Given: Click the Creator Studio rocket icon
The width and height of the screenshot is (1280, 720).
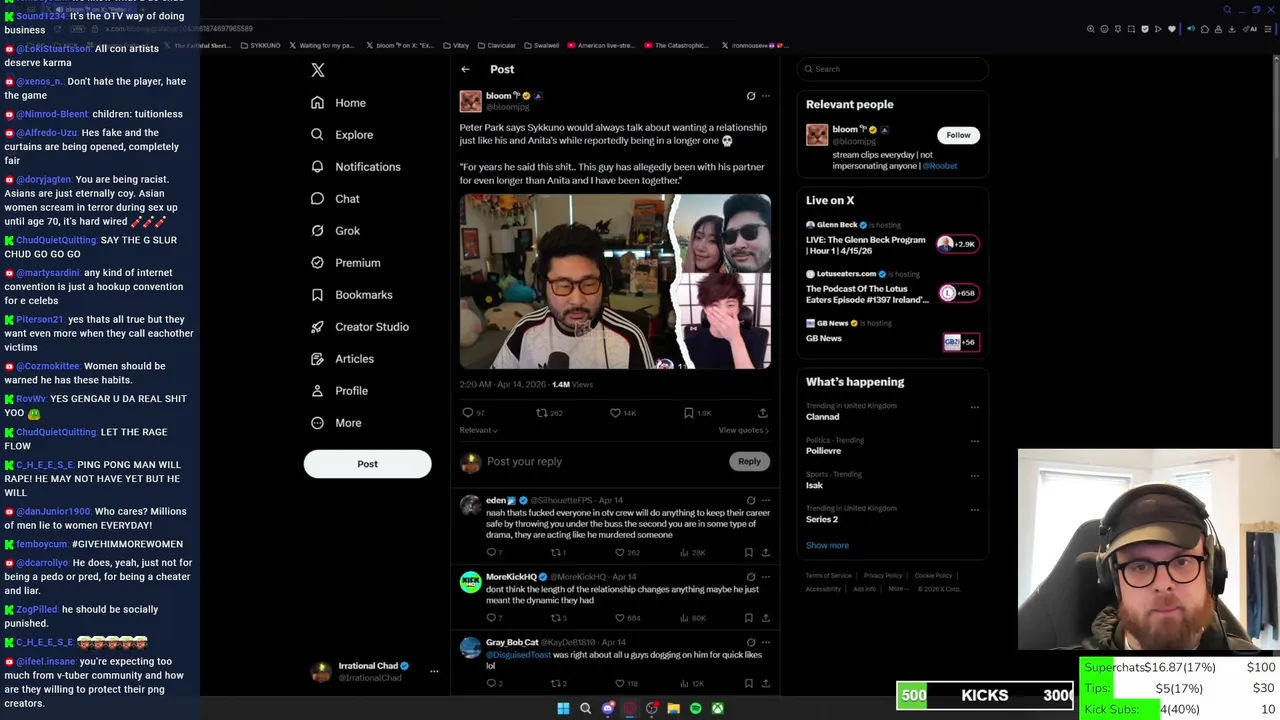Looking at the screenshot, I should (317, 327).
